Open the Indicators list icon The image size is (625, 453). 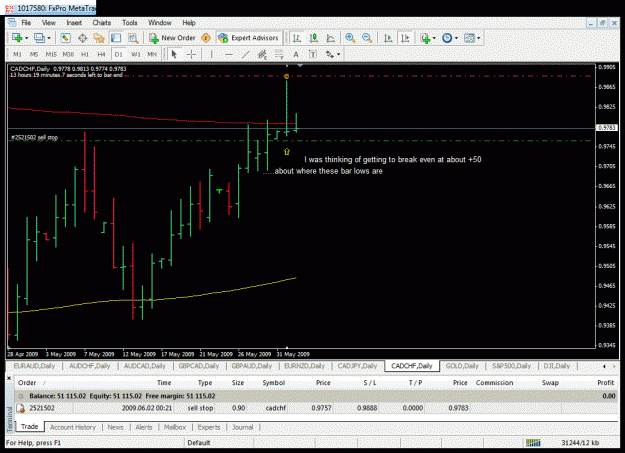pyautogui.click(x=425, y=38)
